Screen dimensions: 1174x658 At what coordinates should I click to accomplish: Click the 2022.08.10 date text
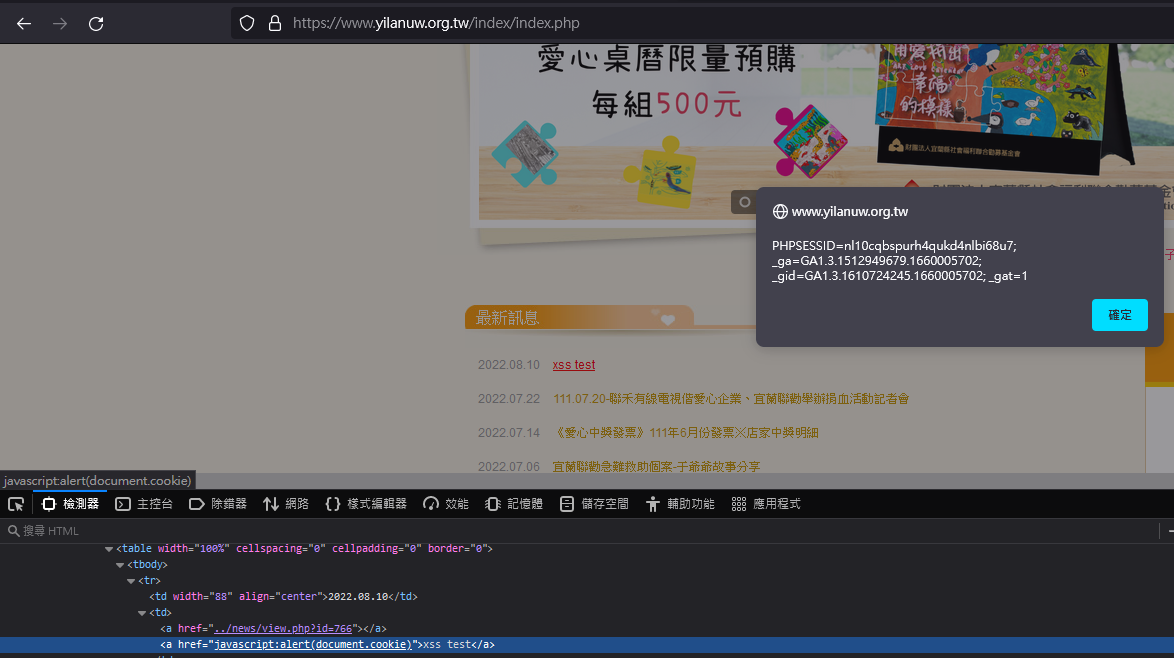(x=508, y=365)
